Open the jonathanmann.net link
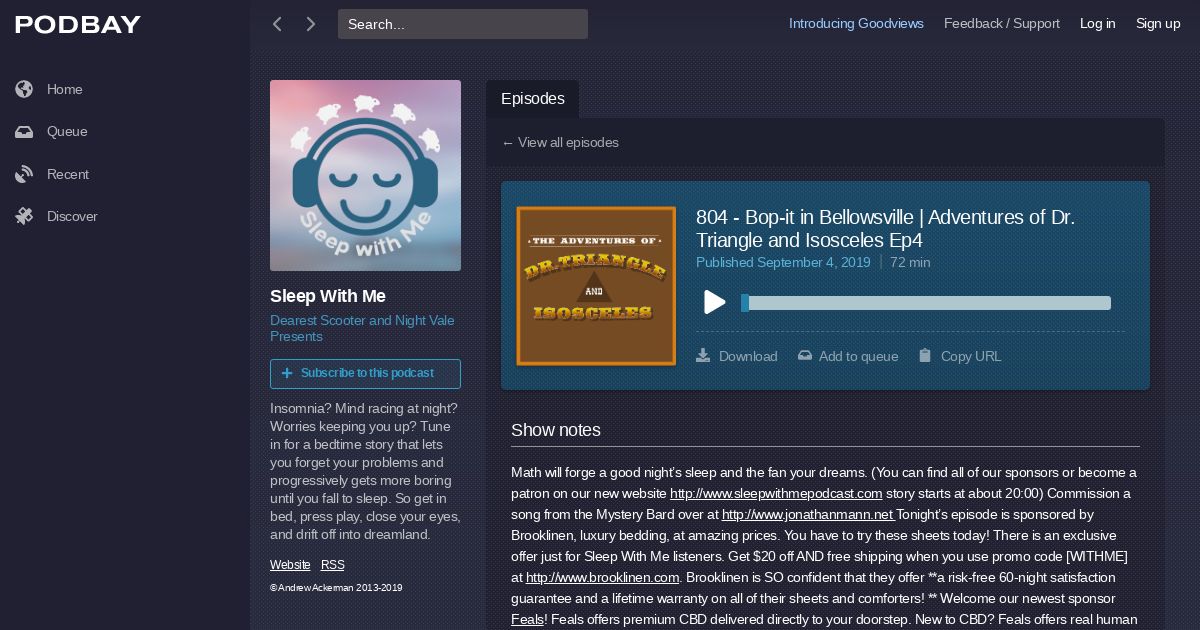The height and width of the screenshot is (630, 1200). pyautogui.click(x=808, y=514)
